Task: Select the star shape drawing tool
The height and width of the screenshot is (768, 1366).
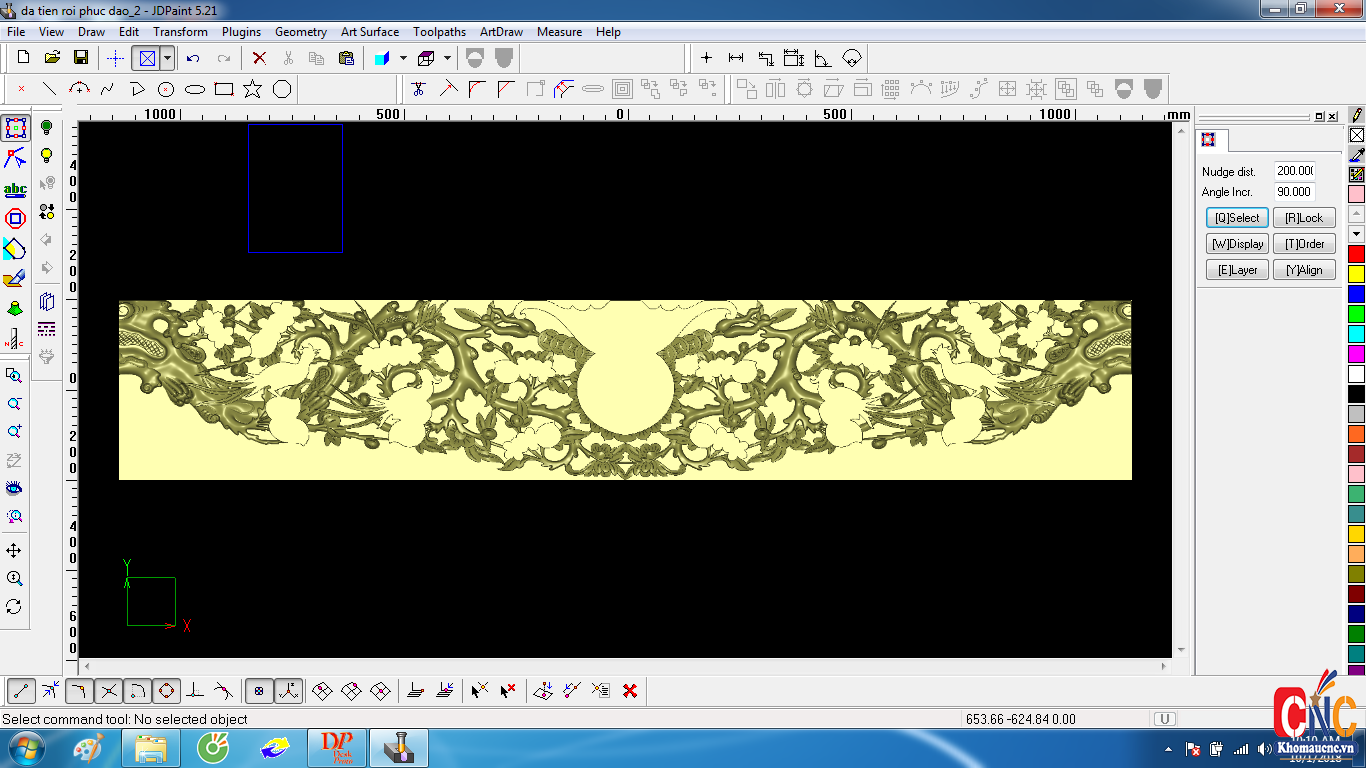Action: 252,89
